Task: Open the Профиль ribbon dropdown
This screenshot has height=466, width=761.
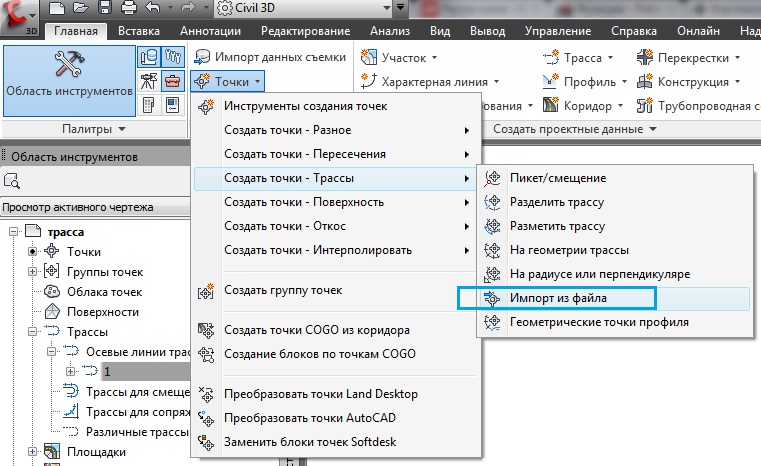Action: click(585, 82)
